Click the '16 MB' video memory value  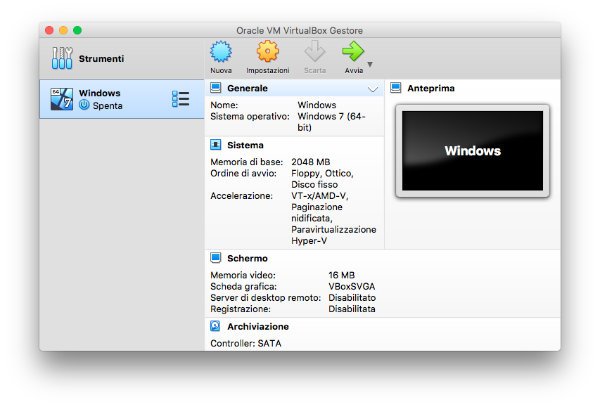(x=341, y=275)
